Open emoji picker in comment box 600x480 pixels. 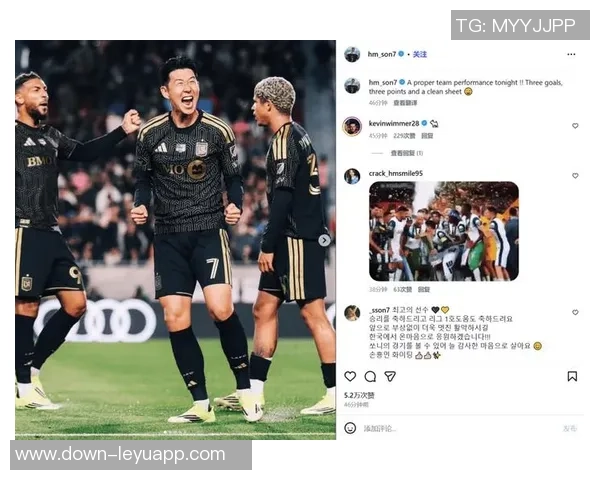[x=350, y=428]
